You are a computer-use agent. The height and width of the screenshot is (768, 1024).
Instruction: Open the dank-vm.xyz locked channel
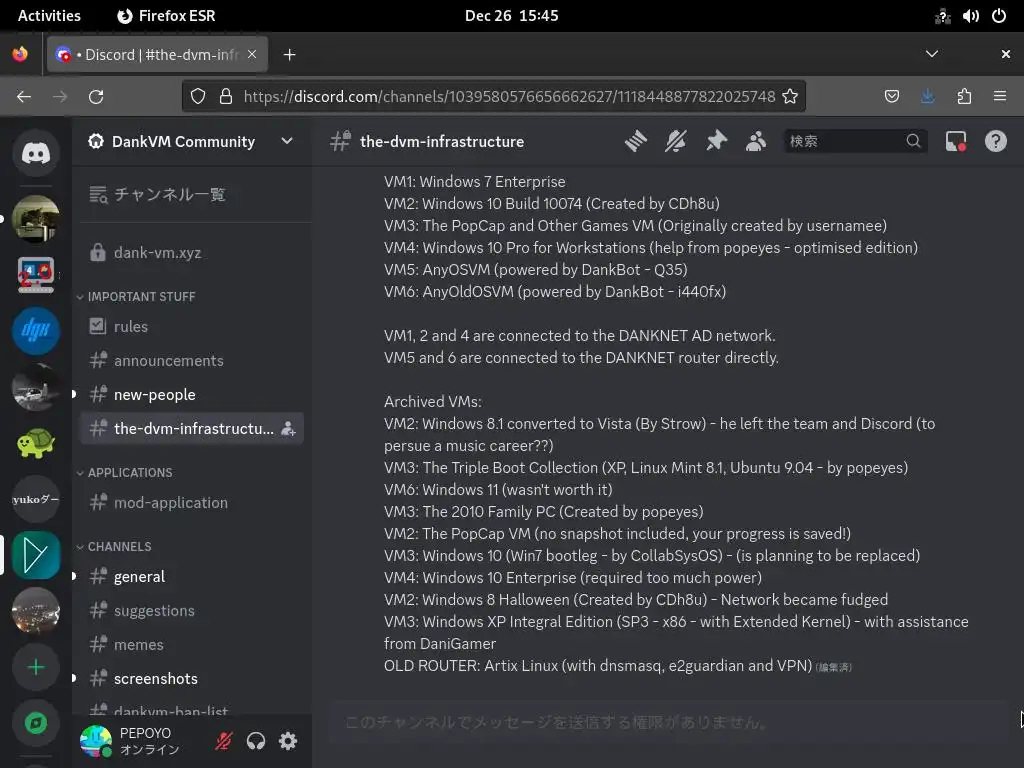191,253
